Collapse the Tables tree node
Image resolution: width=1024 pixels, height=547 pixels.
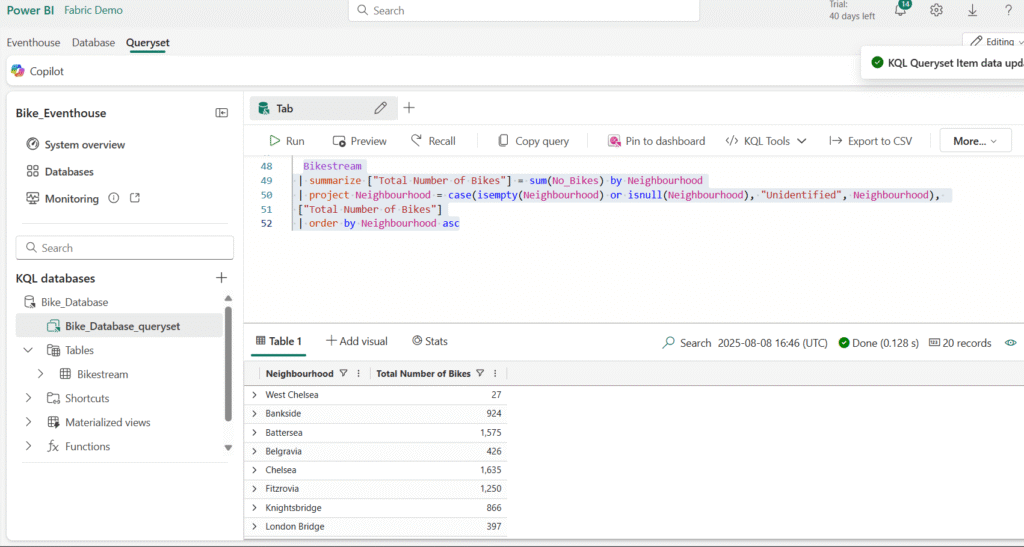(x=28, y=351)
